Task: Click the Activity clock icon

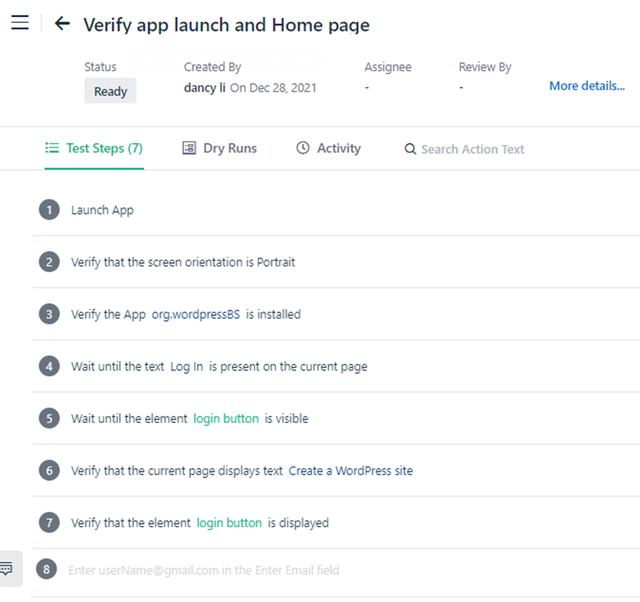Action: [x=303, y=148]
